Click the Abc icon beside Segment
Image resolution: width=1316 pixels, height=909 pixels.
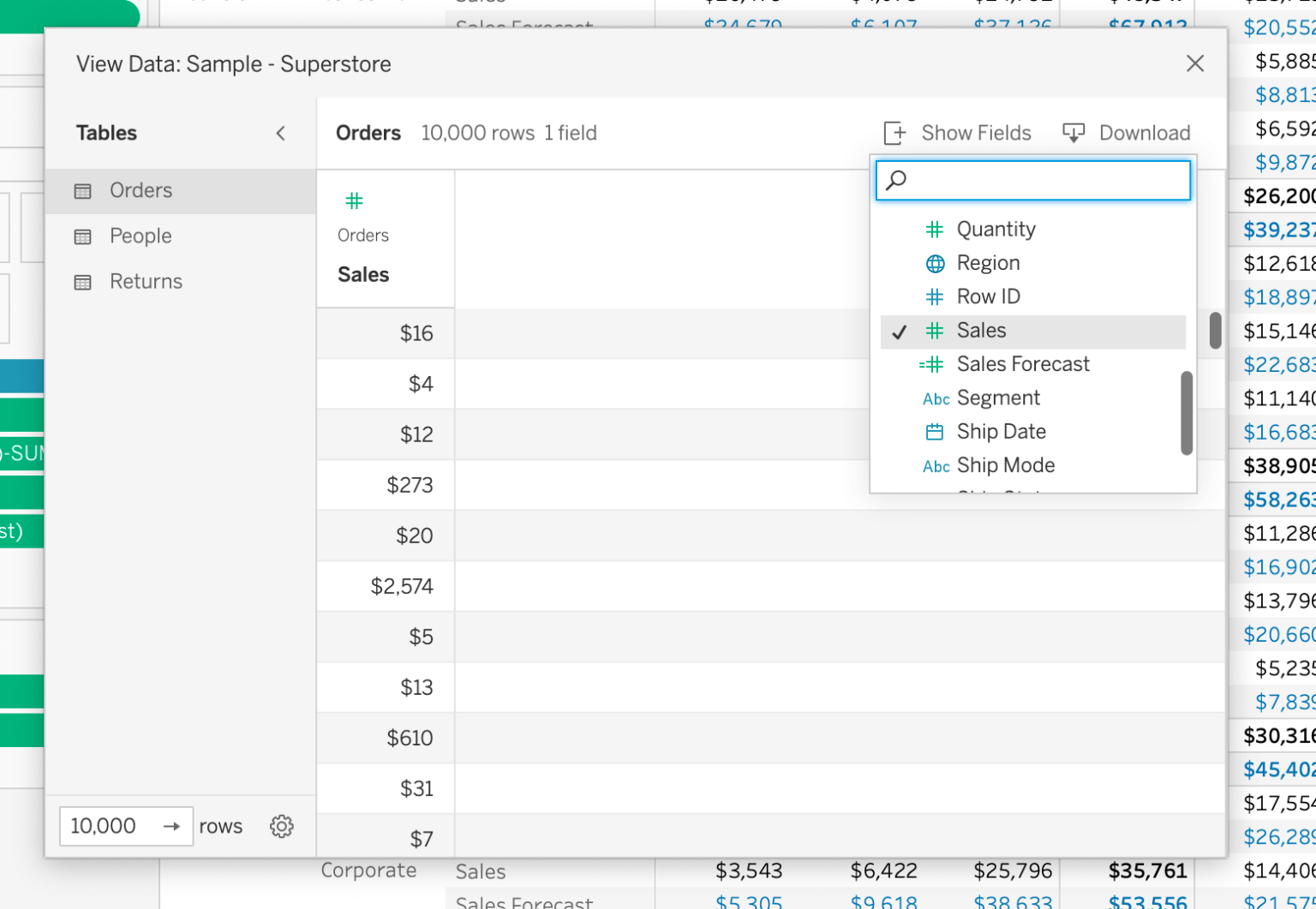click(x=936, y=398)
